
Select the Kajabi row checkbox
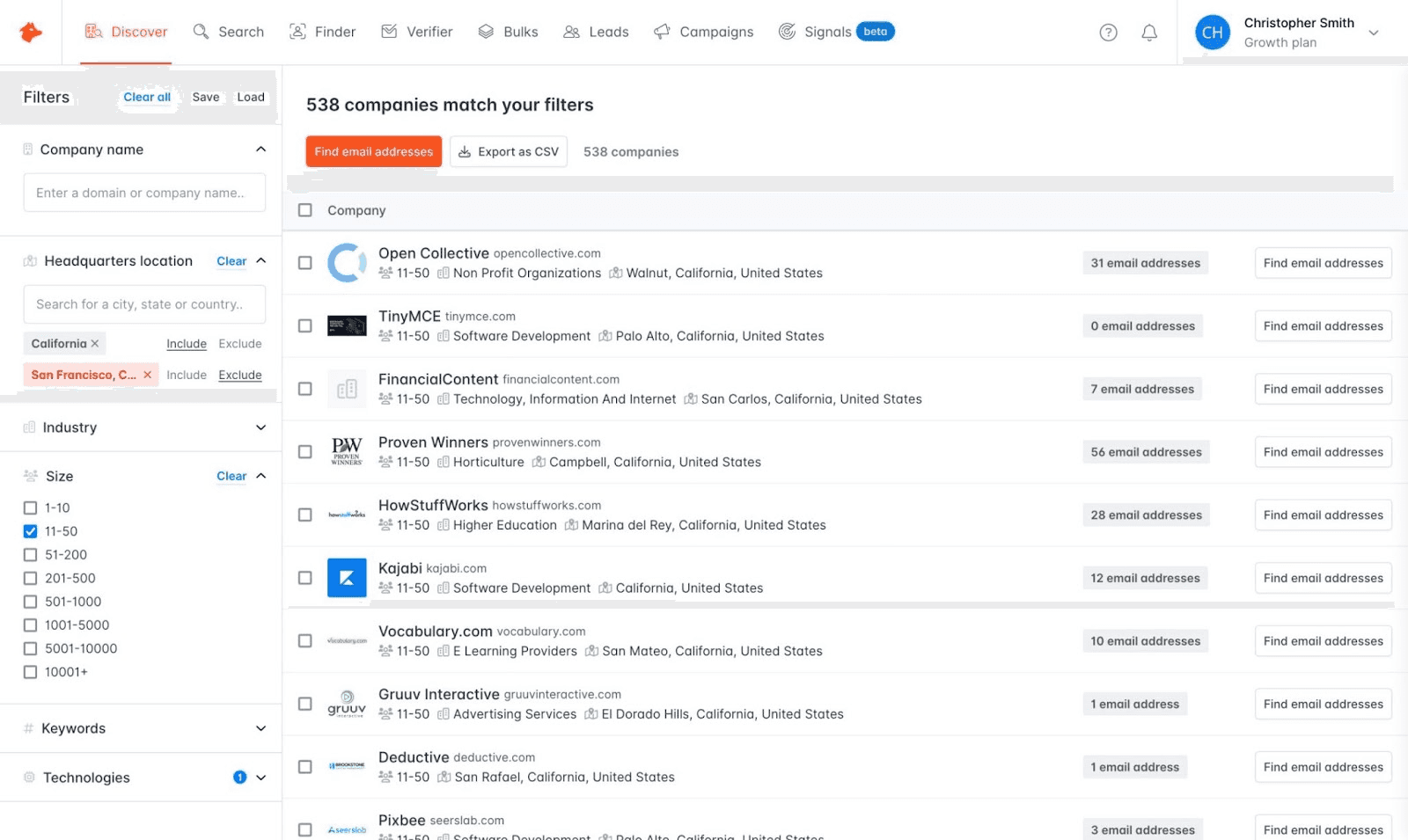(305, 578)
